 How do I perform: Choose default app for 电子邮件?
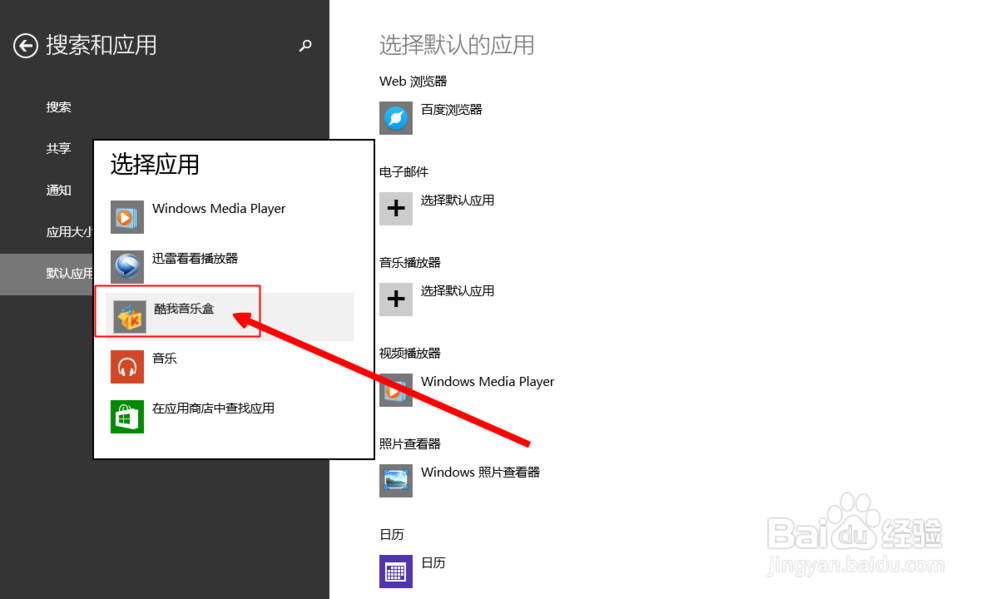click(x=457, y=200)
